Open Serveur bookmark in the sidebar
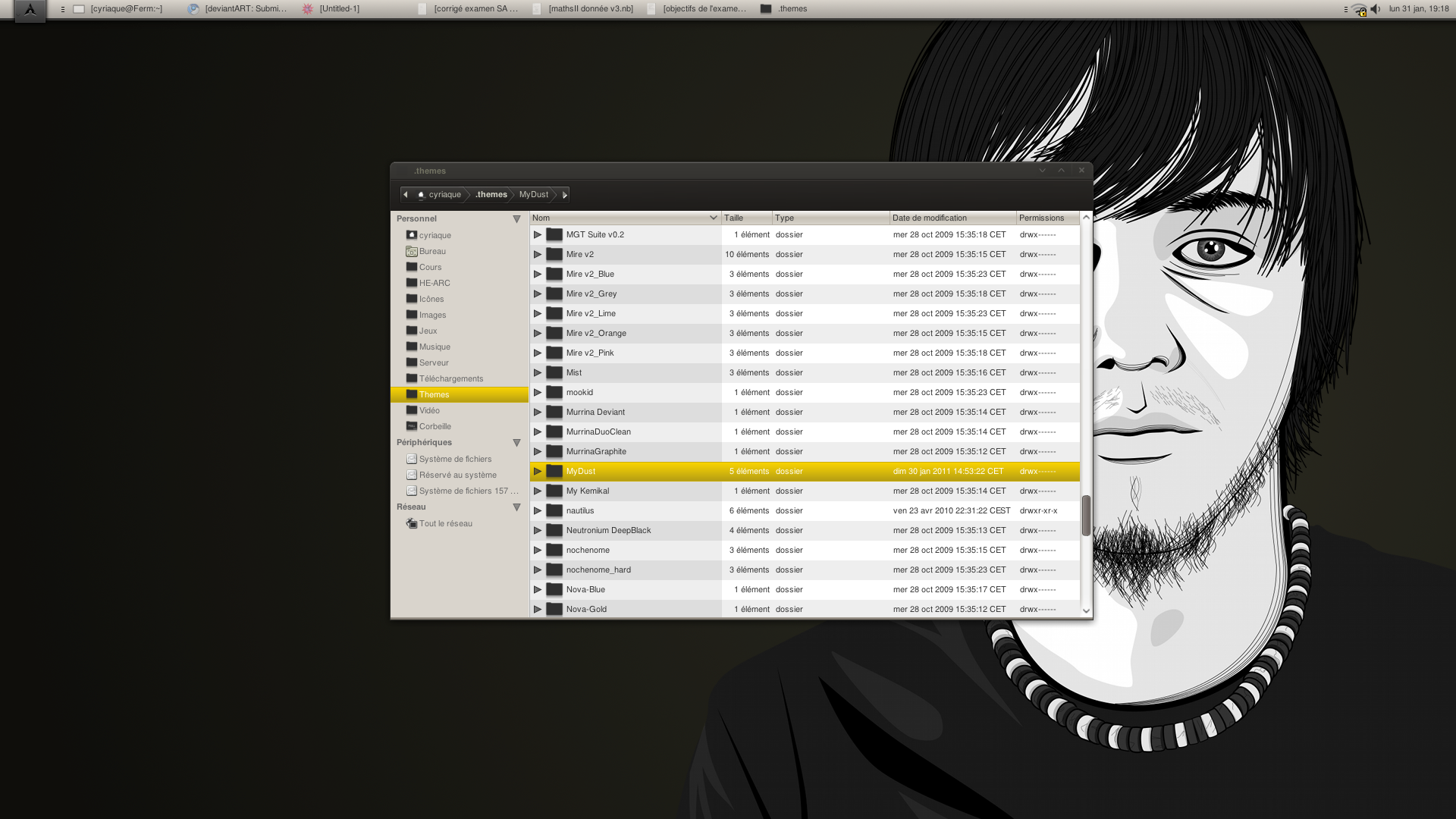Image resolution: width=1456 pixels, height=819 pixels. (x=460, y=363)
